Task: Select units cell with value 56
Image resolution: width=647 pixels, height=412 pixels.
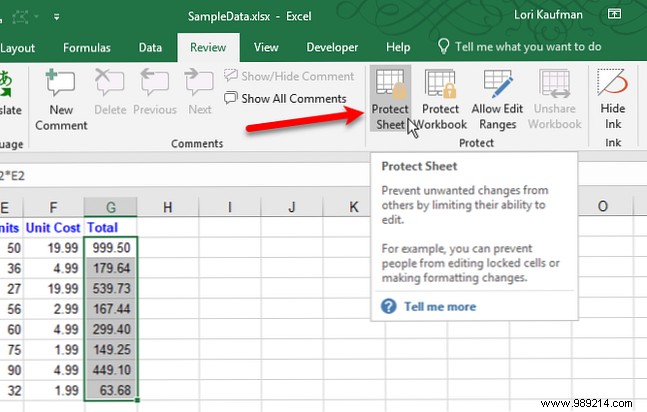Action: tap(11, 309)
